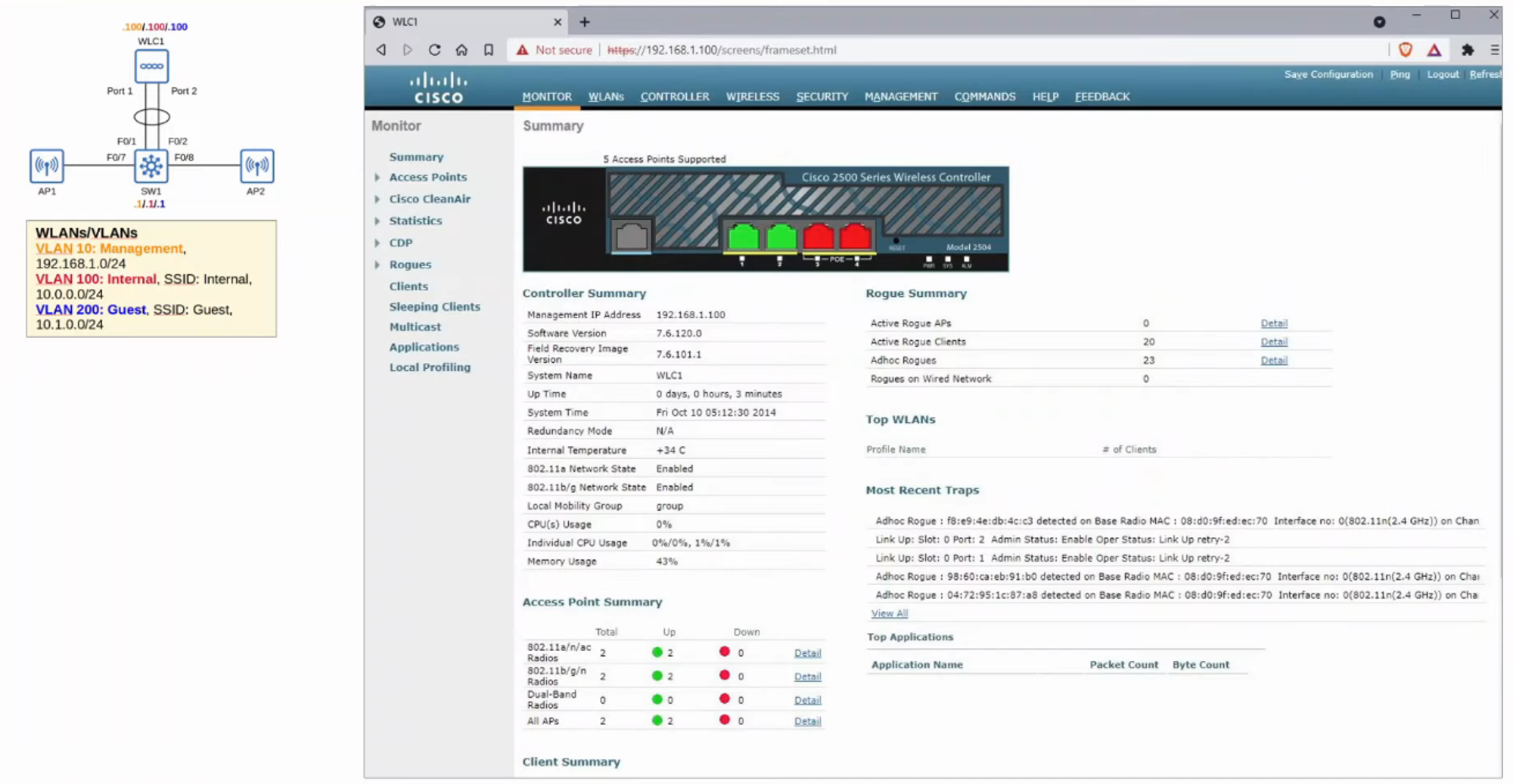Open the Brave shield icon
1513x784 pixels.
pos(1406,50)
